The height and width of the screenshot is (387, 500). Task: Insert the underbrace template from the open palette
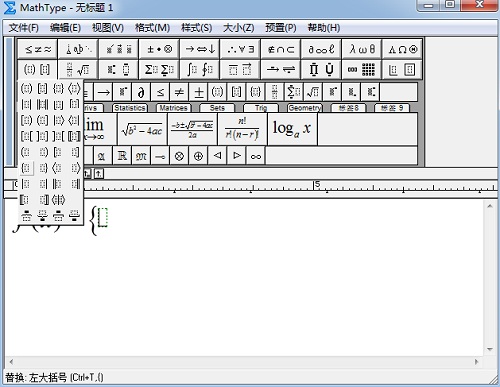coord(42,216)
